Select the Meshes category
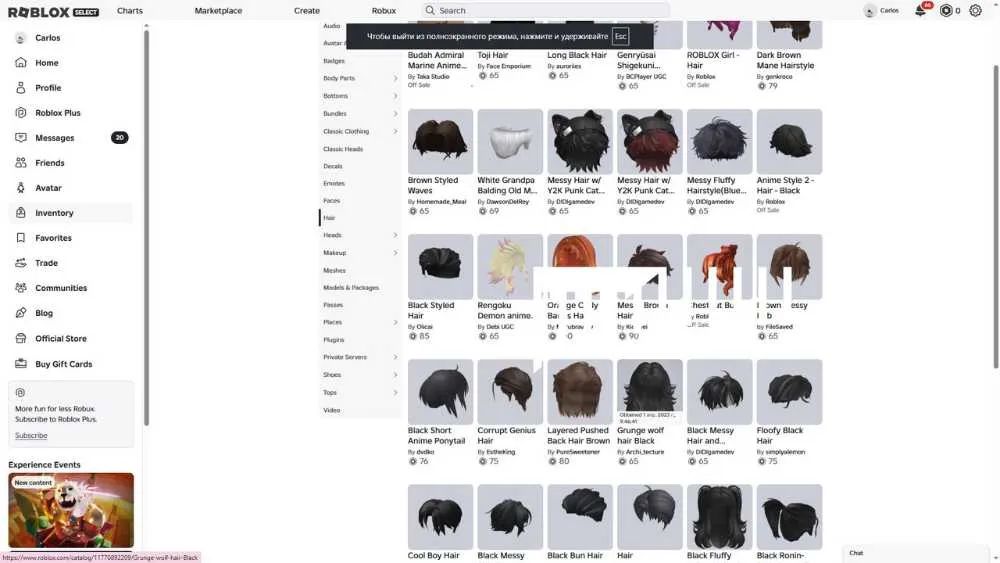 (334, 270)
